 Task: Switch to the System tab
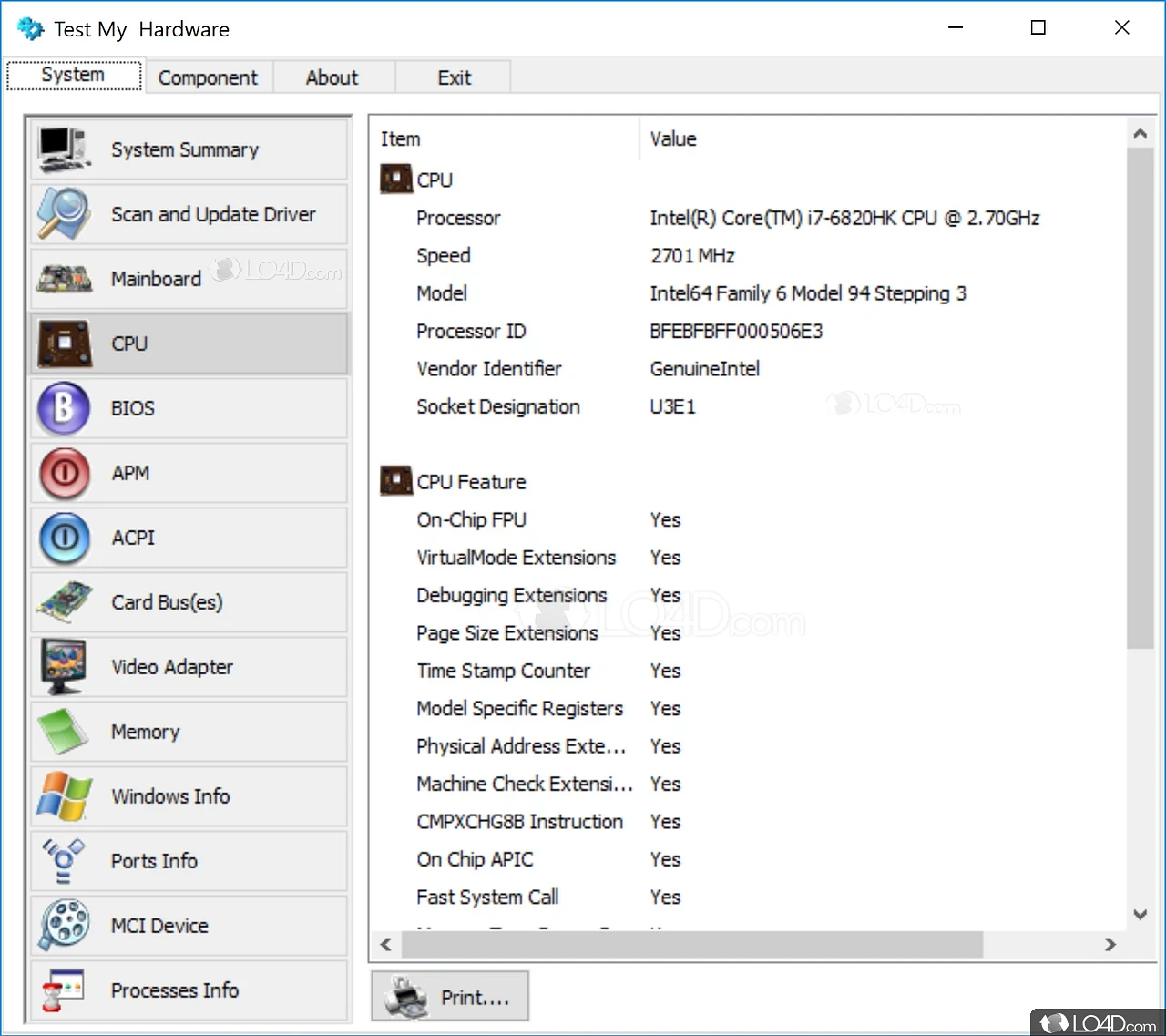(x=74, y=76)
